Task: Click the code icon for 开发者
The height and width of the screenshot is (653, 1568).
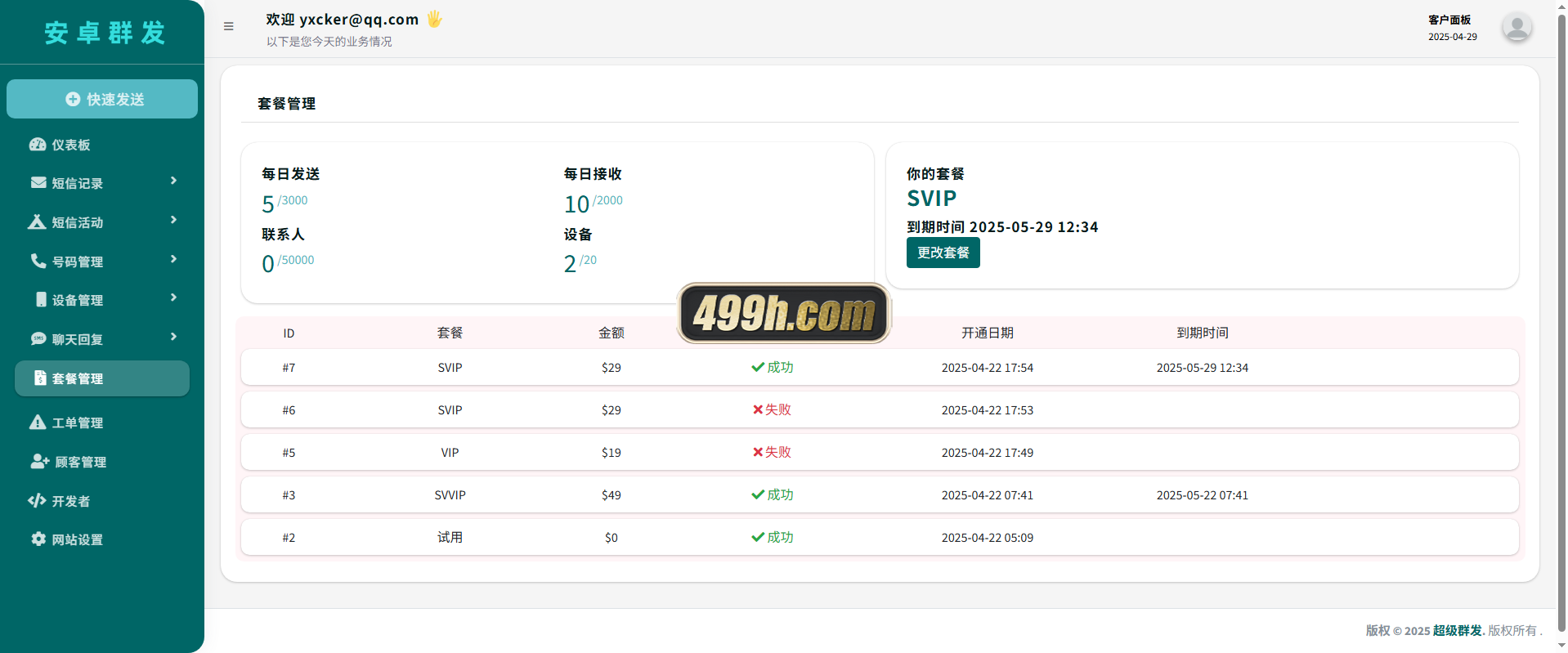Action: pyautogui.click(x=37, y=500)
